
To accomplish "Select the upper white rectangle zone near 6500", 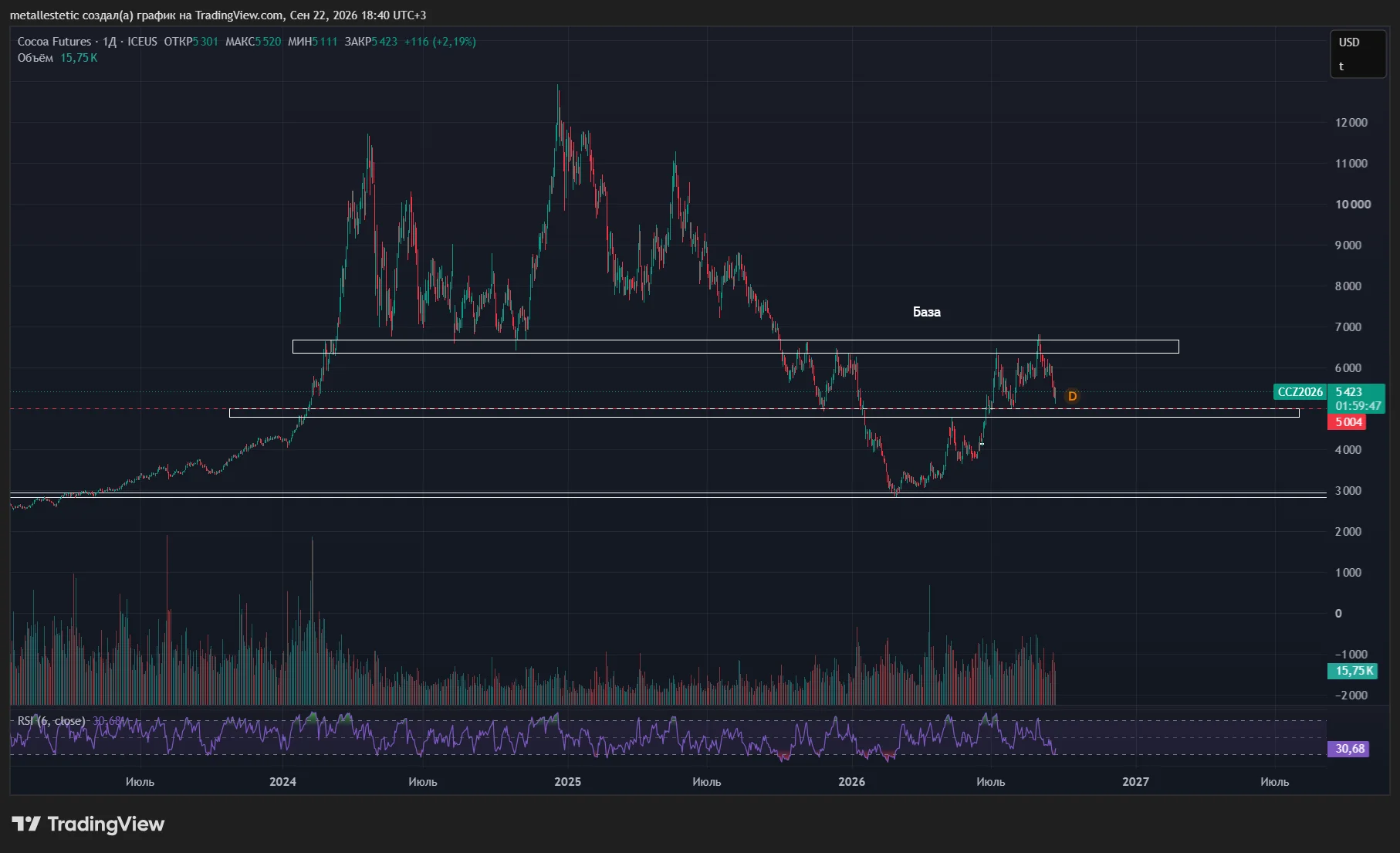I will [x=736, y=347].
